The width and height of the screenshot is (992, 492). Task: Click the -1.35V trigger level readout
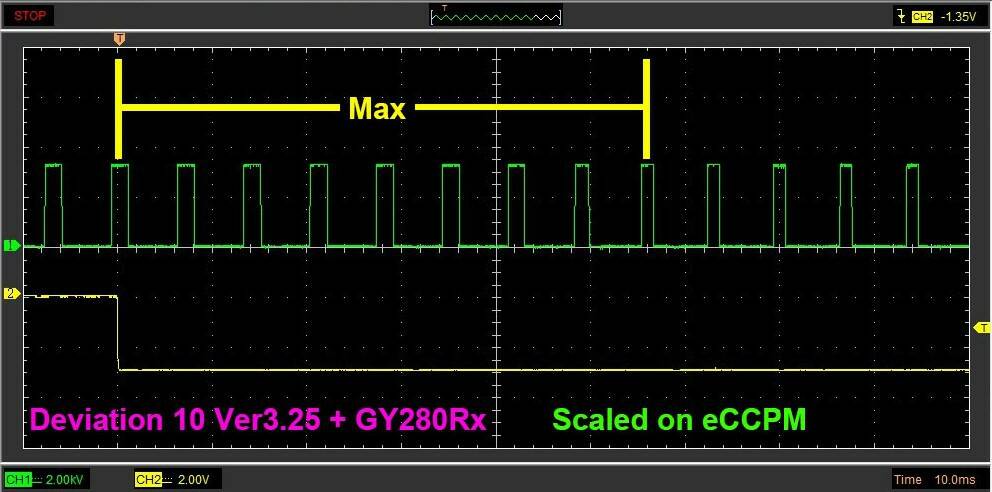point(958,17)
